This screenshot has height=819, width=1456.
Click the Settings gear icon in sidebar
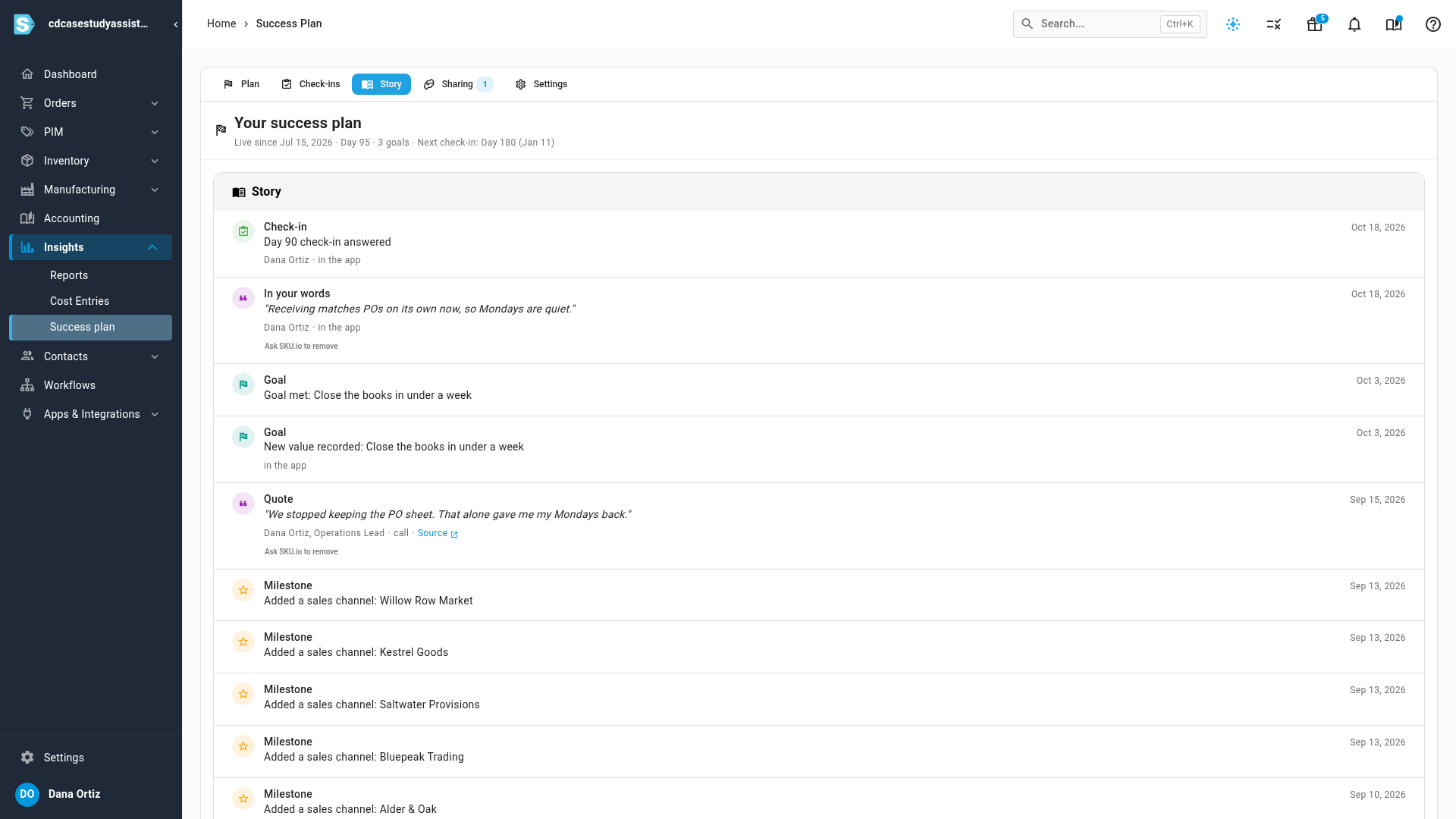tap(27, 758)
